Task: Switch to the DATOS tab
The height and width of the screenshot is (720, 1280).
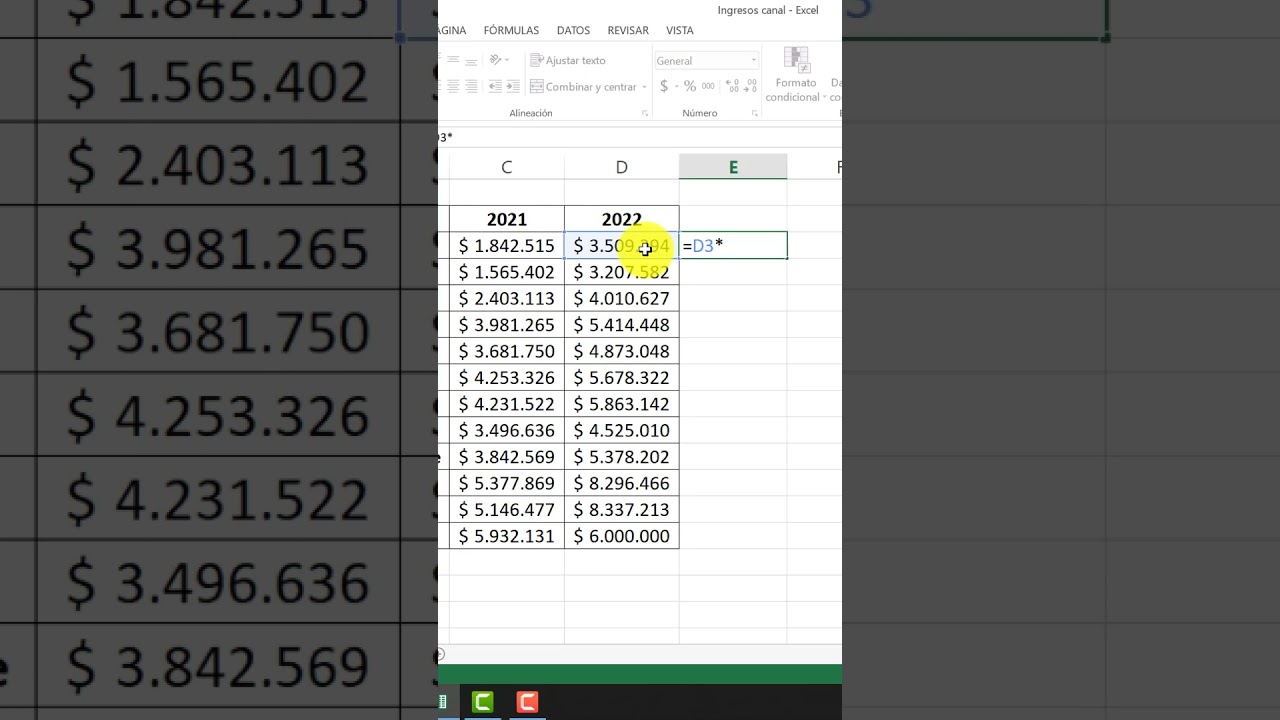Action: click(573, 30)
